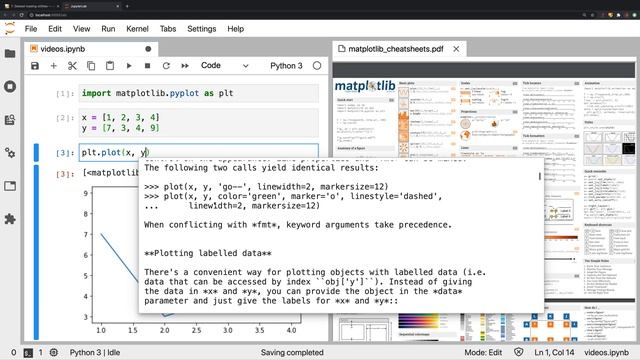
Task: Click the browser reload button
Action: (21, 15)
